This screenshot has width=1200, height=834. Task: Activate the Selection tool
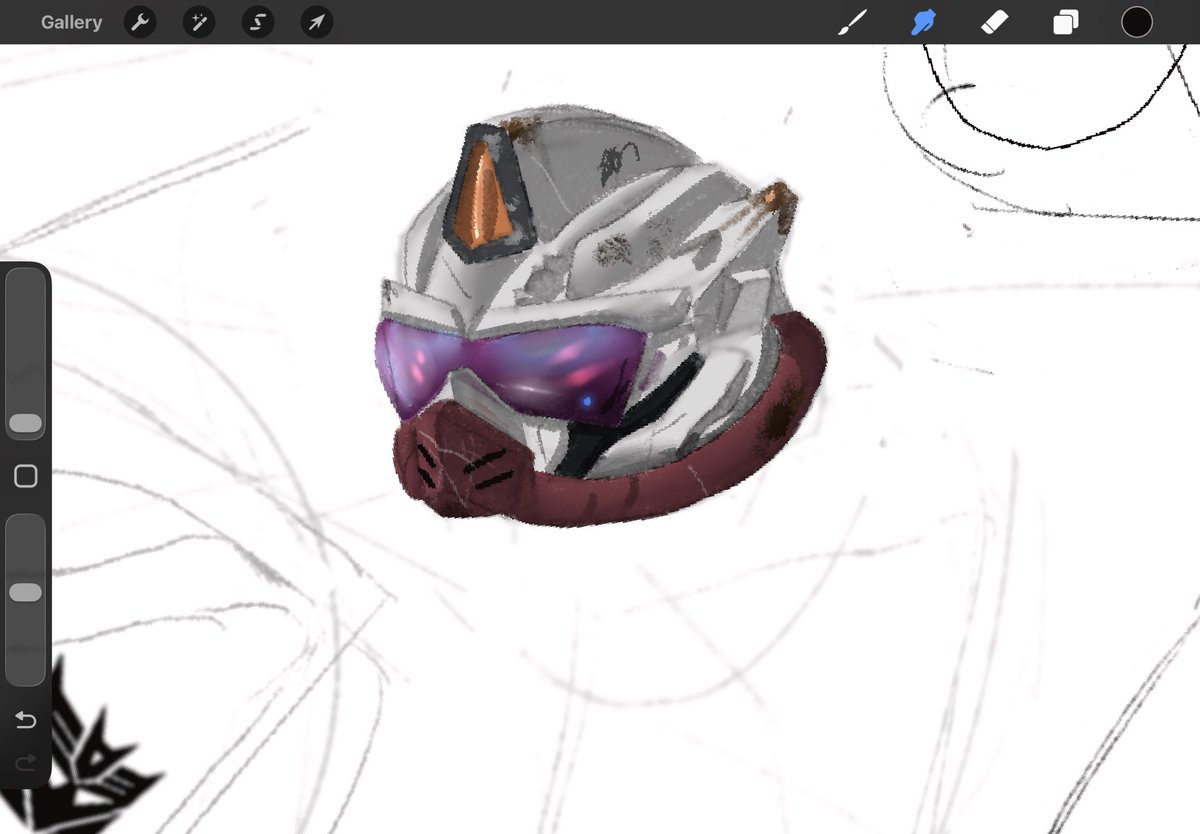(x=258, y=22)
